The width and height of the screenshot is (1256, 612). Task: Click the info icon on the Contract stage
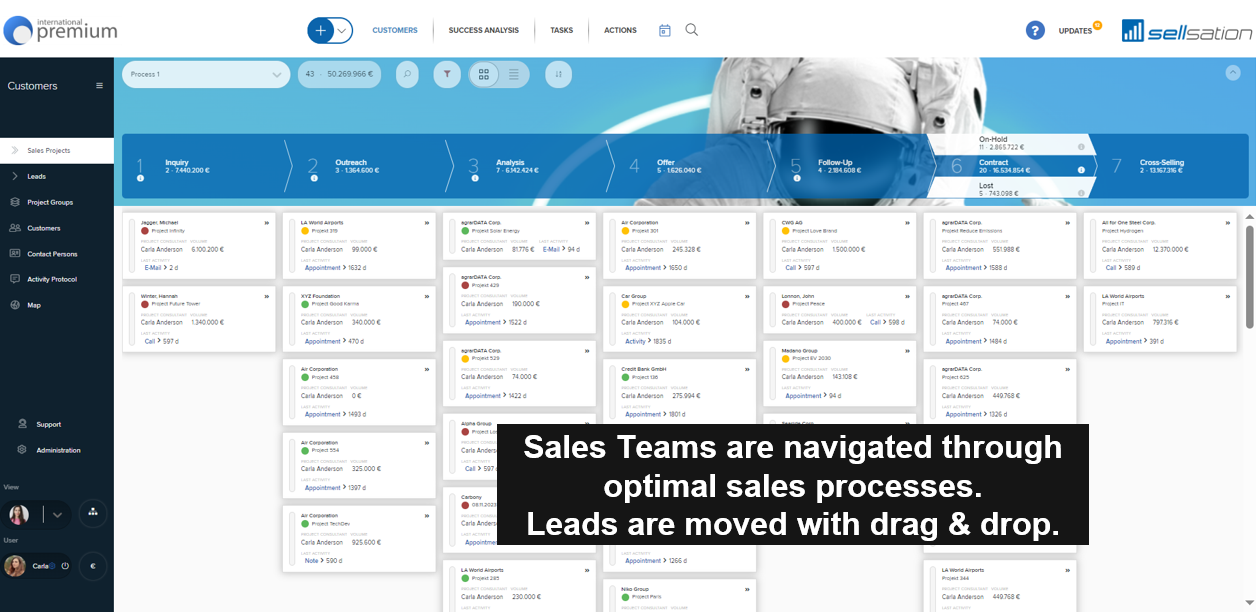click(1081, 170)
